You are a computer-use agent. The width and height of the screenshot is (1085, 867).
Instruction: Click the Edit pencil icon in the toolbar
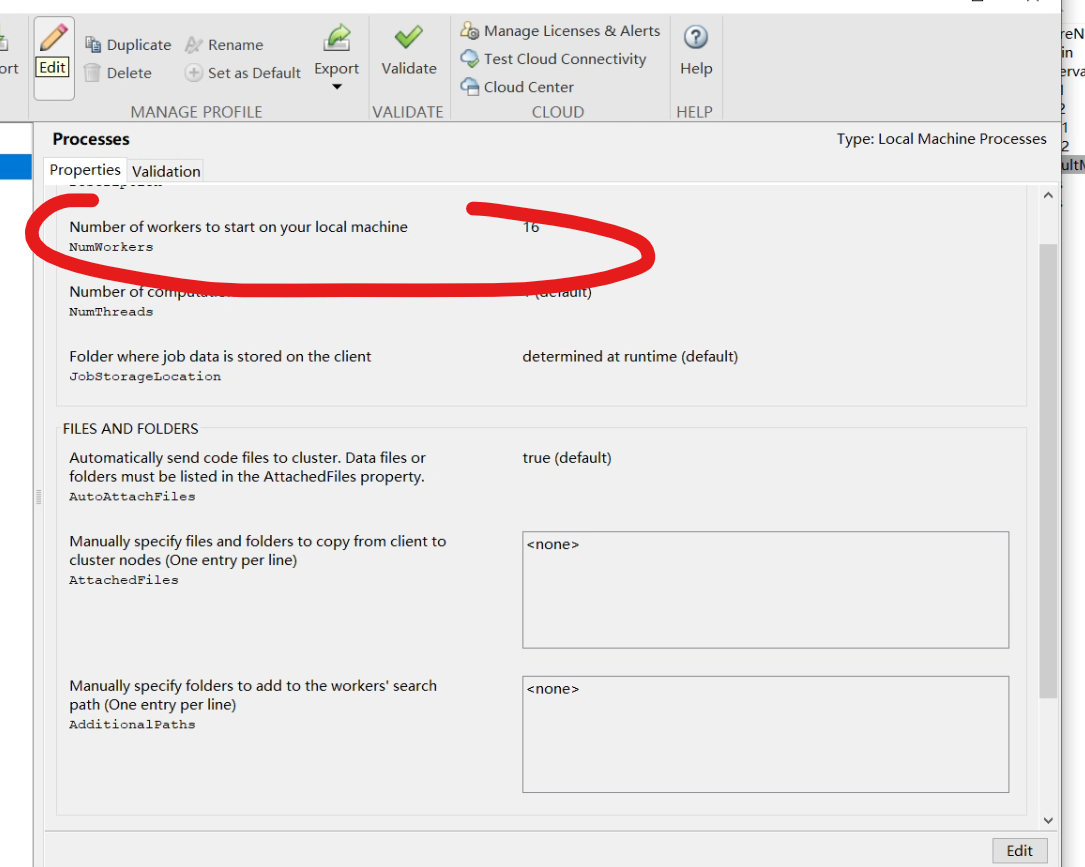point(53,40)
